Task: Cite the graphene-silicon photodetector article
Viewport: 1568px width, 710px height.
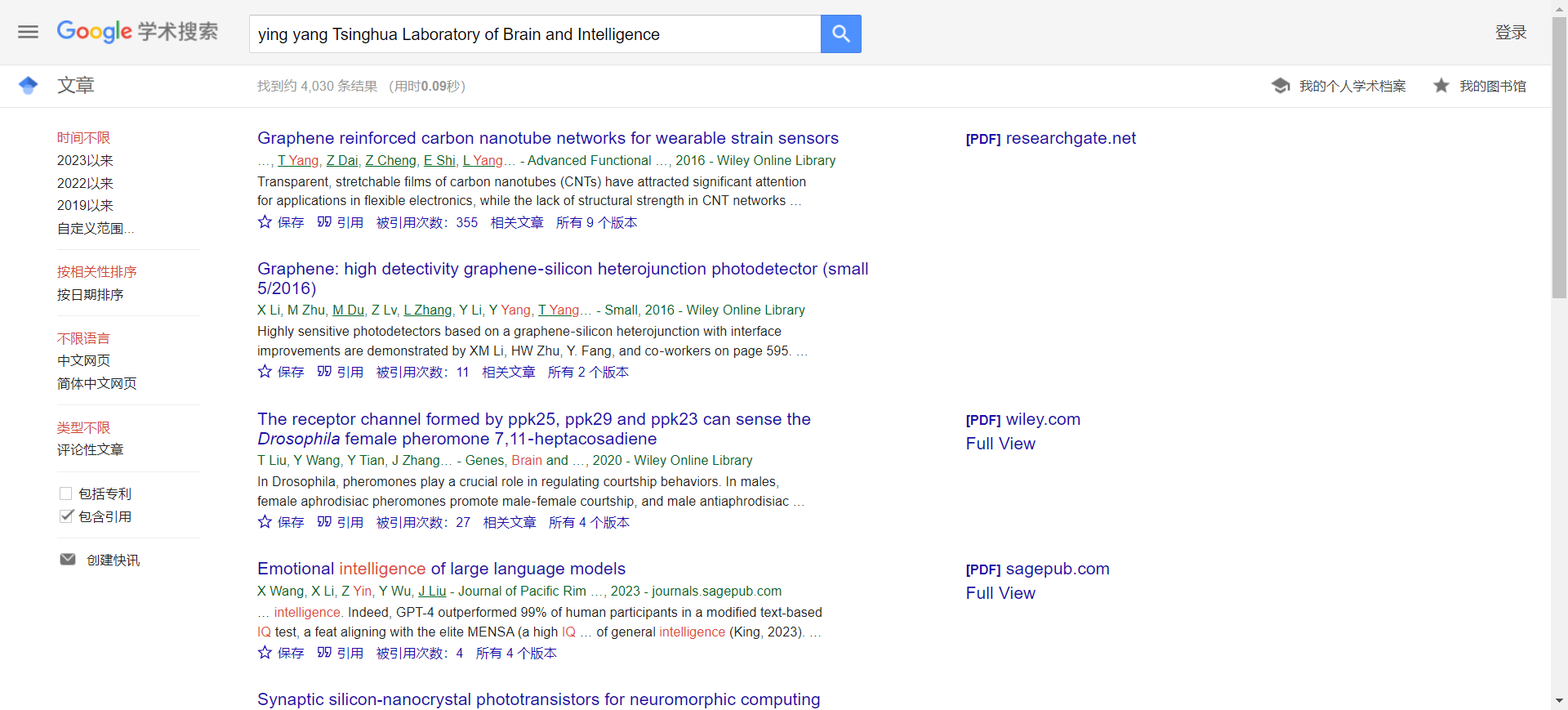Action: [x=341, y=372]
